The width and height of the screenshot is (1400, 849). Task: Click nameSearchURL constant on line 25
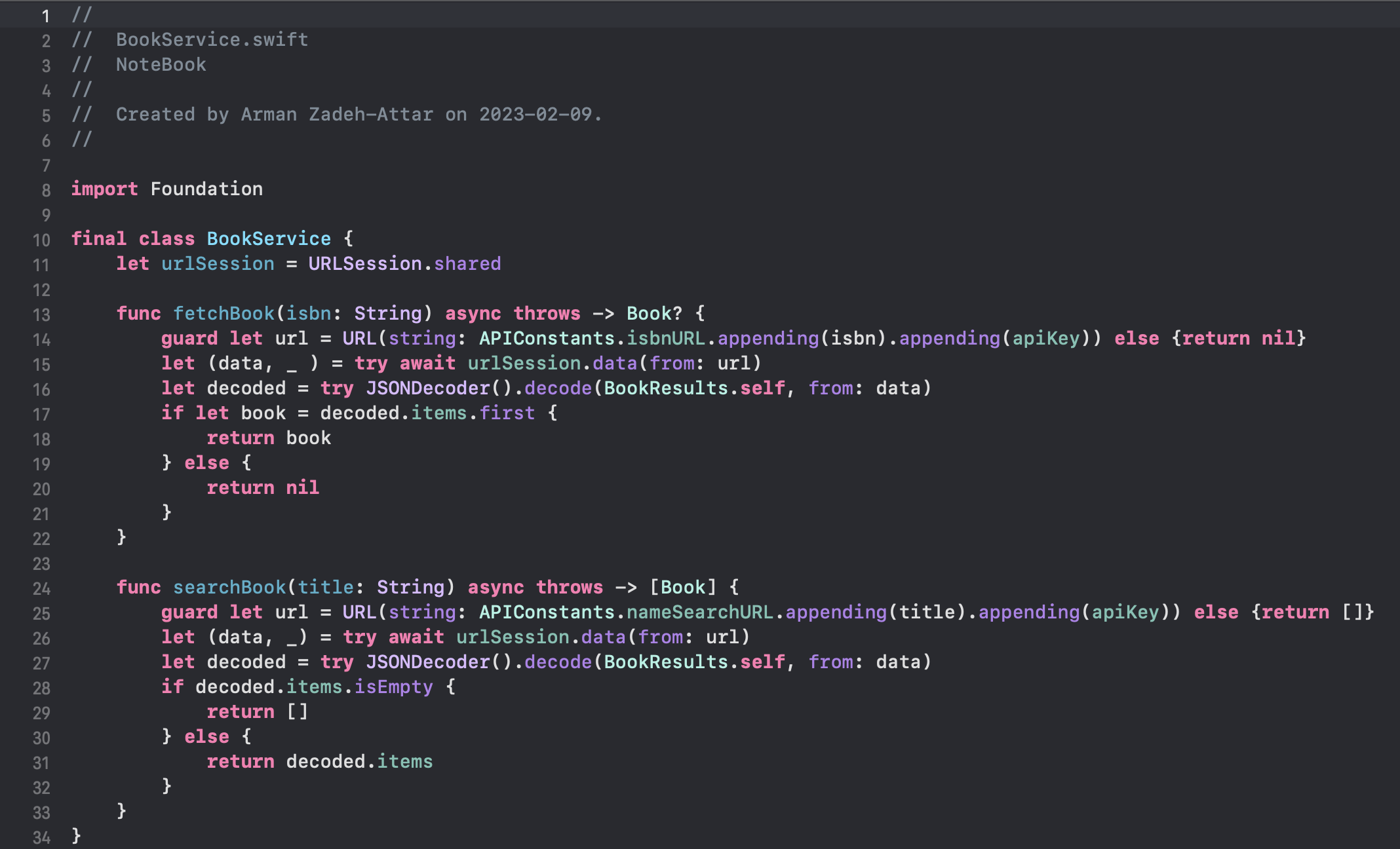pos(700,612)
